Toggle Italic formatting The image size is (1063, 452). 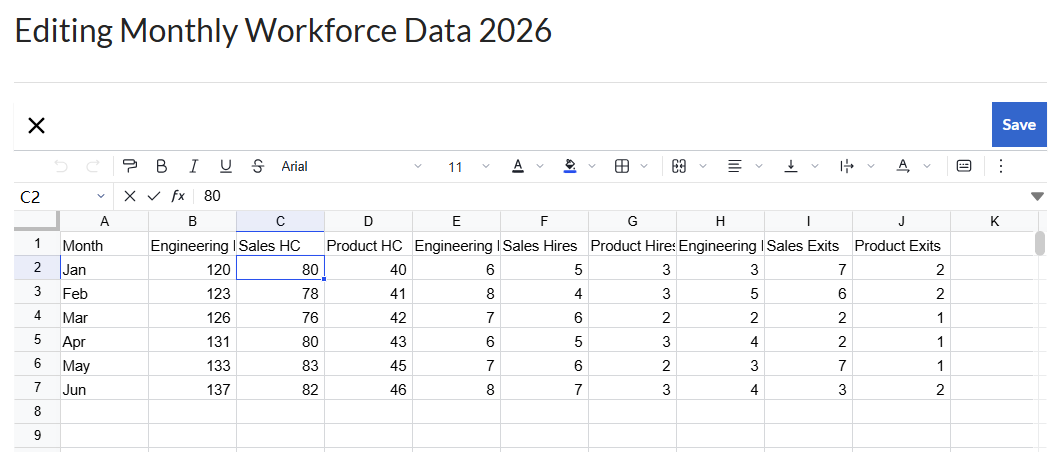click(193, 166)
